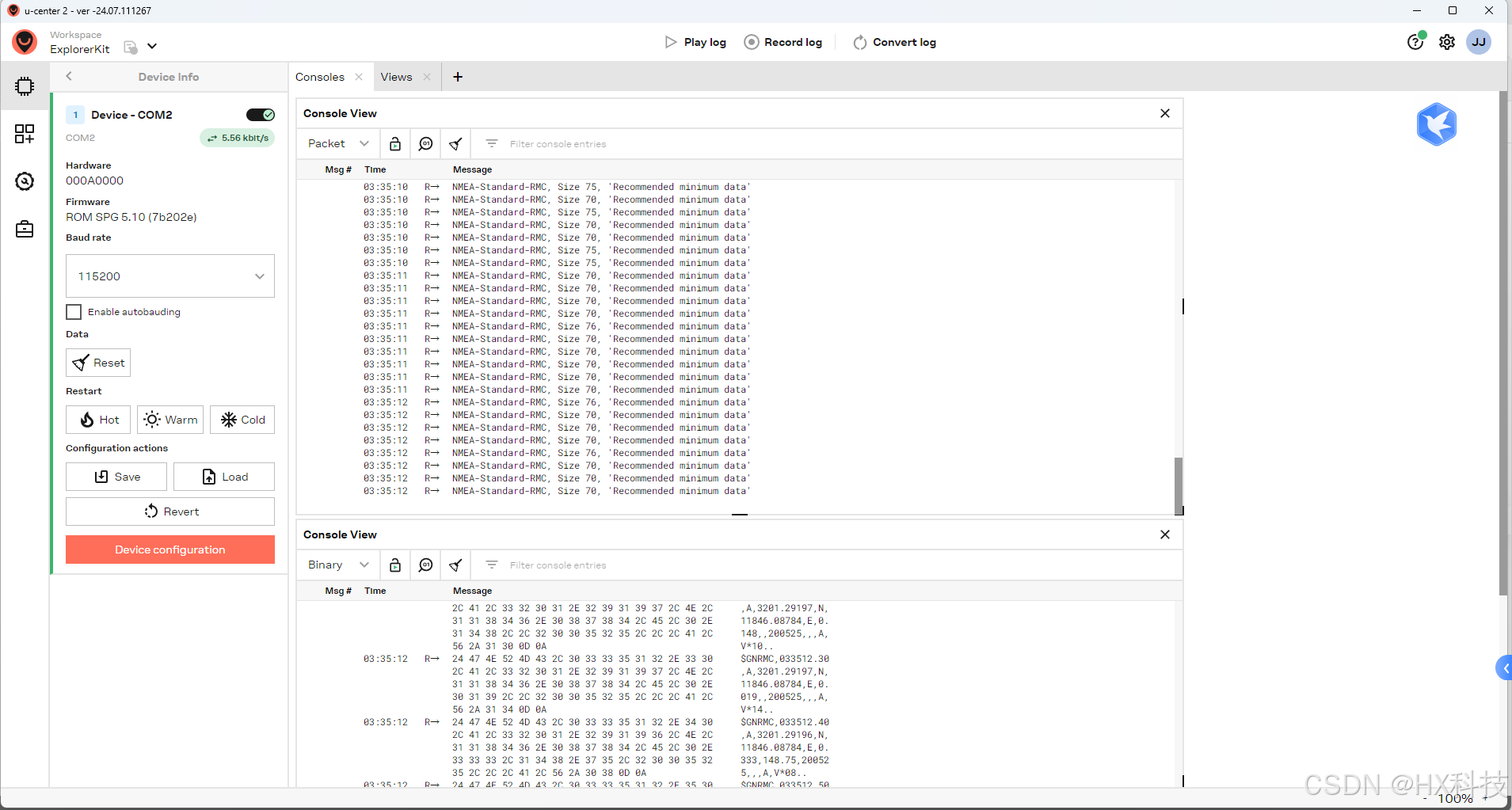Click the Msg # column header in Packet console
Screen dimensions: 1512x810
(x=338, y=169)
